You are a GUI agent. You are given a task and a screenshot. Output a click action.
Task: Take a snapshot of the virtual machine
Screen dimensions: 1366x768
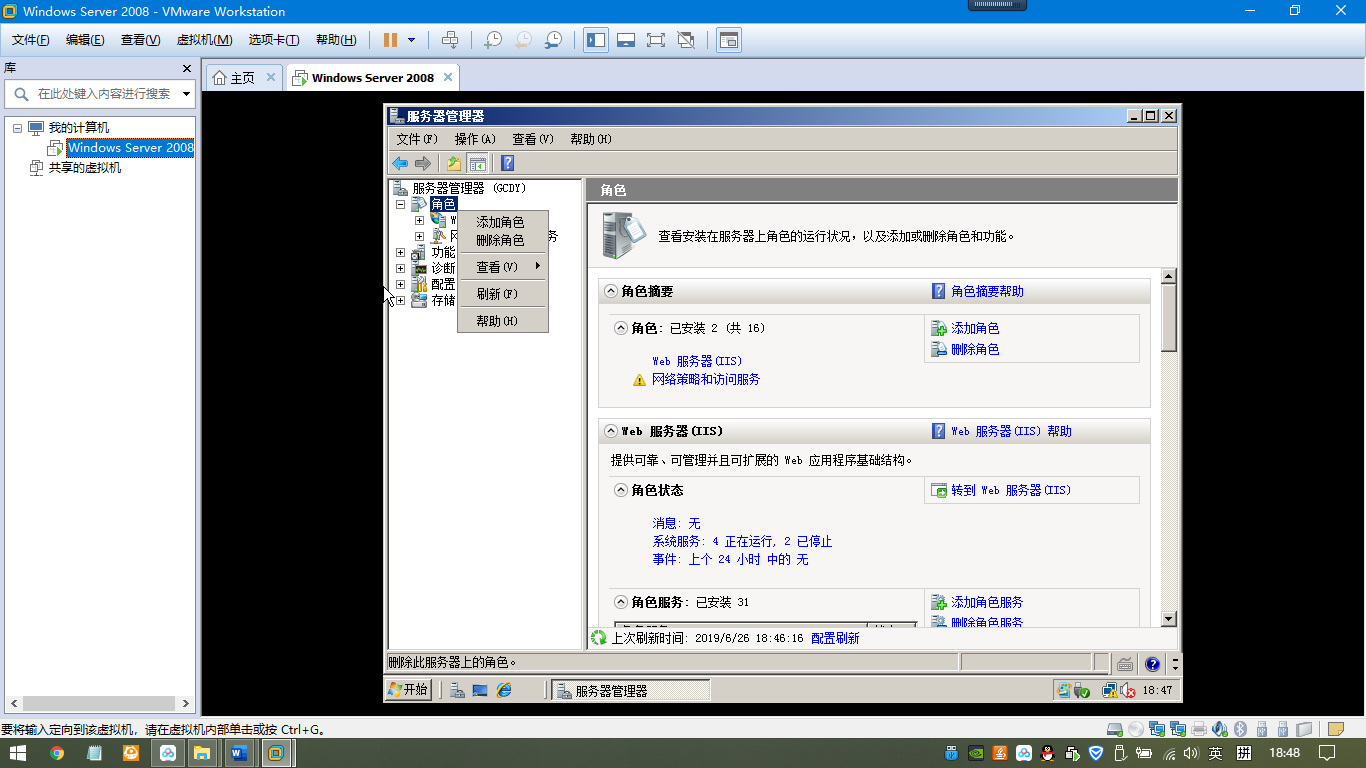tap(492, 40)
